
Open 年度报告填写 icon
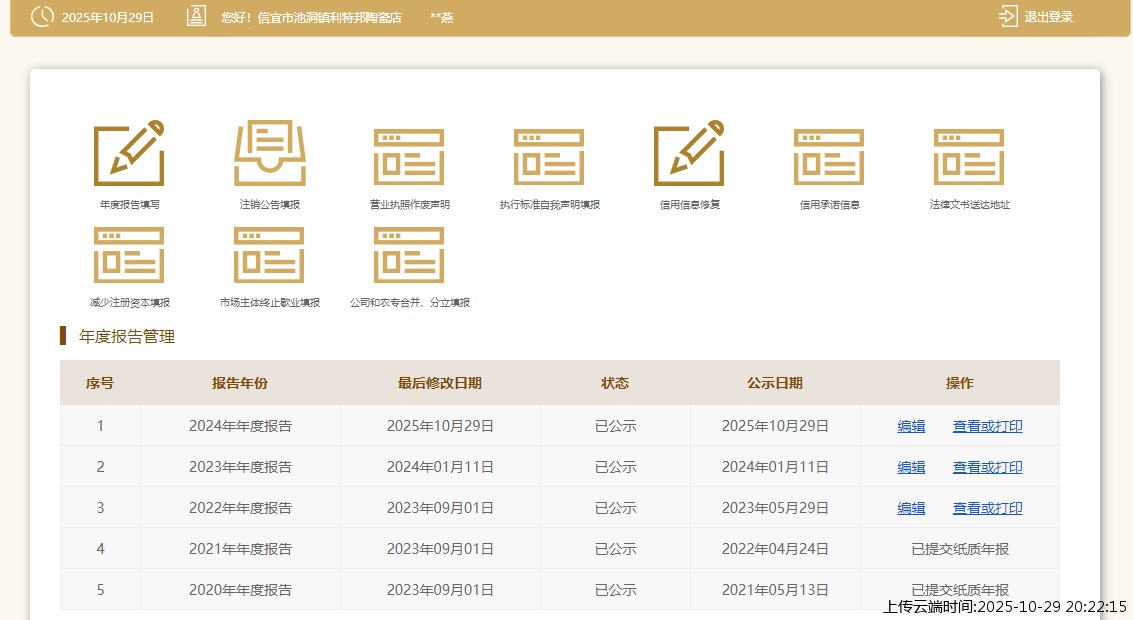click(129, 154)
